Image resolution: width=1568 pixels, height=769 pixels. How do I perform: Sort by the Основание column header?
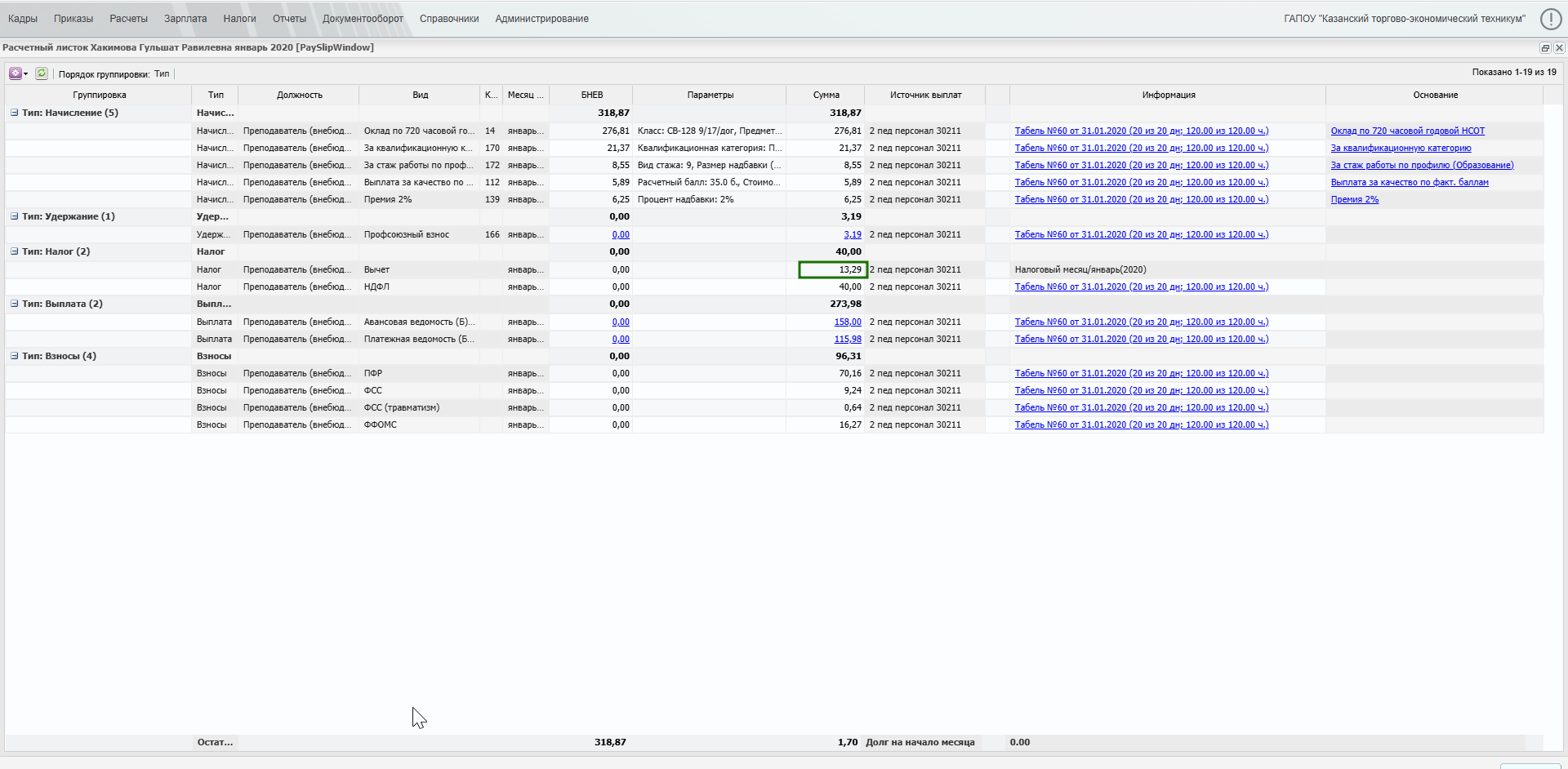1435,95
